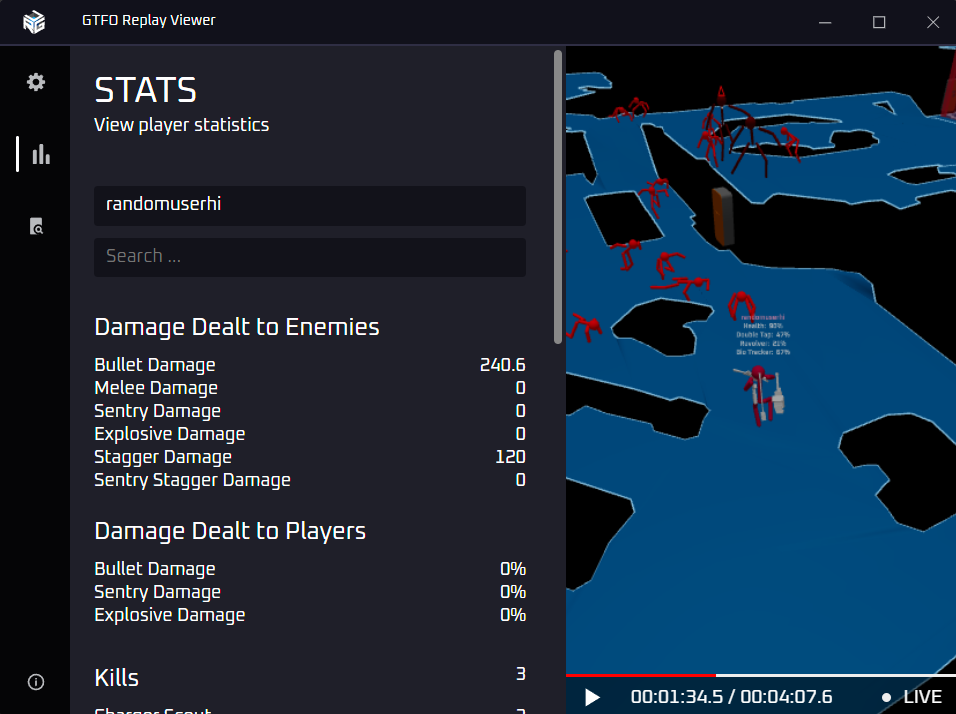This screenshot has width=956, height=714.
Task: Focus the Search stats field
Action: pos(310,257)
